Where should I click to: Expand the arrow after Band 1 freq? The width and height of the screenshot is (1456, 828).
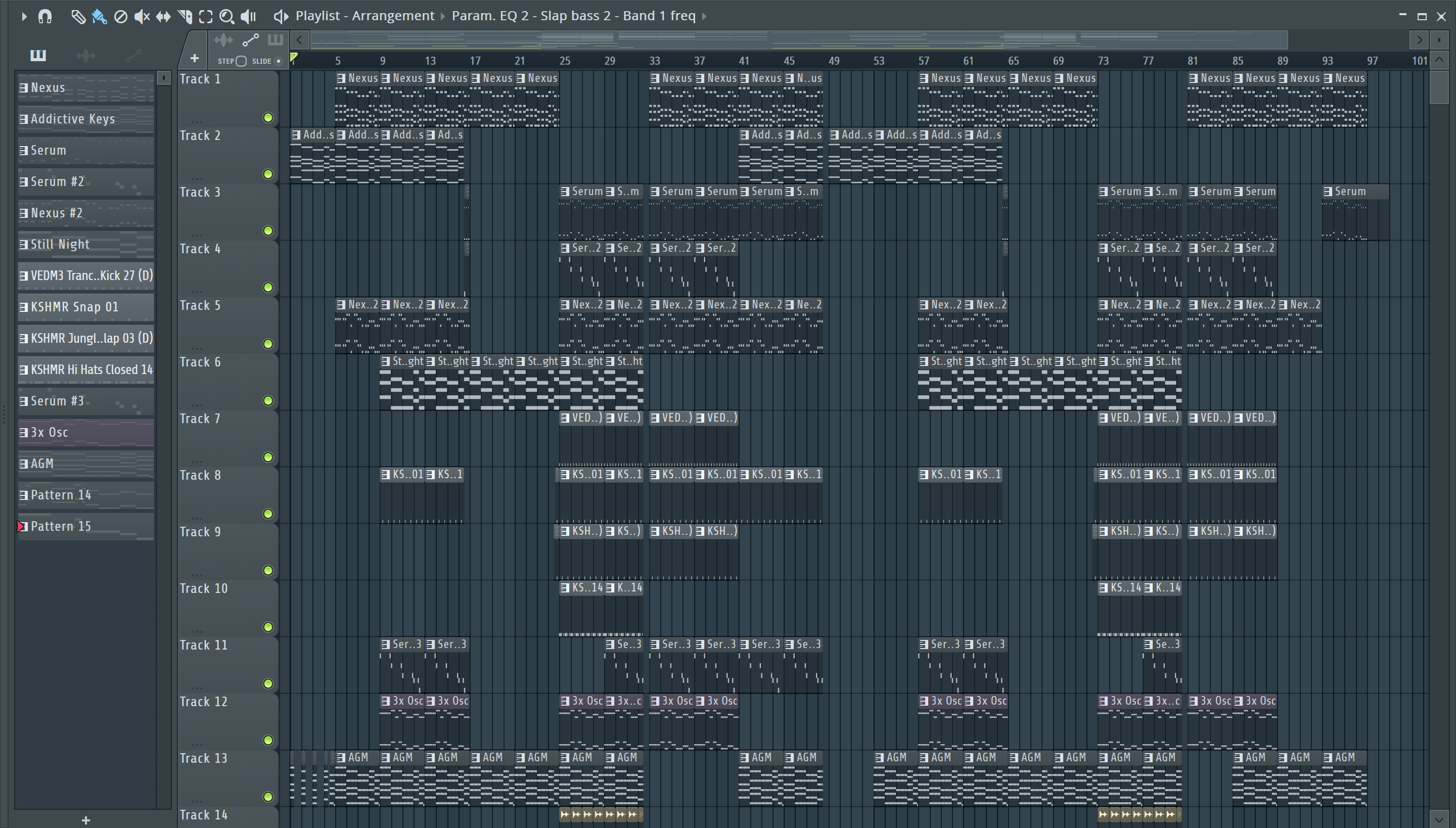pyautogui.click(x=704, y=17)
